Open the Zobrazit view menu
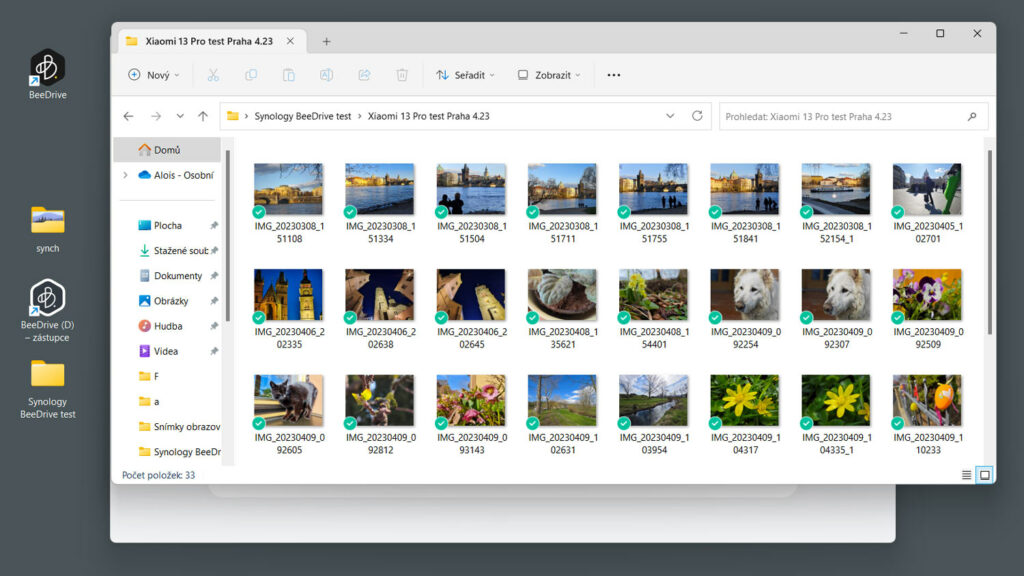 click(549, 75)
